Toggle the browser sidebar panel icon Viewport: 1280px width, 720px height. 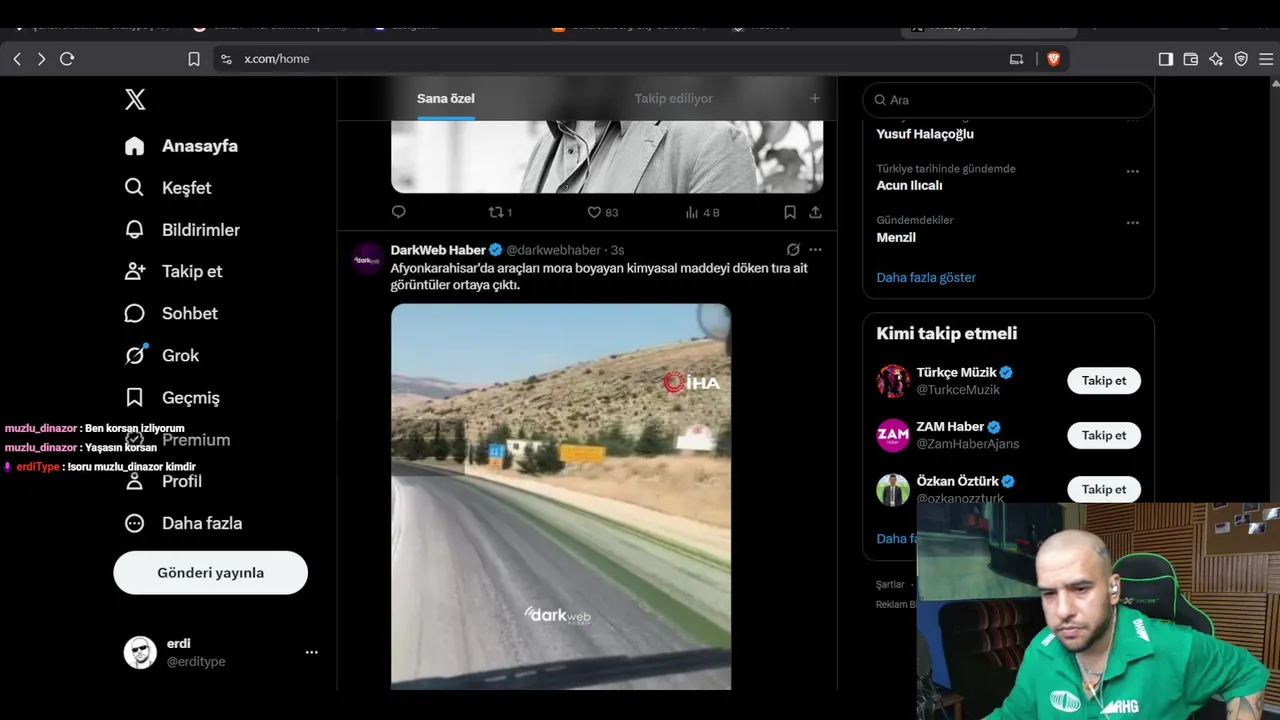point(1166,59)
